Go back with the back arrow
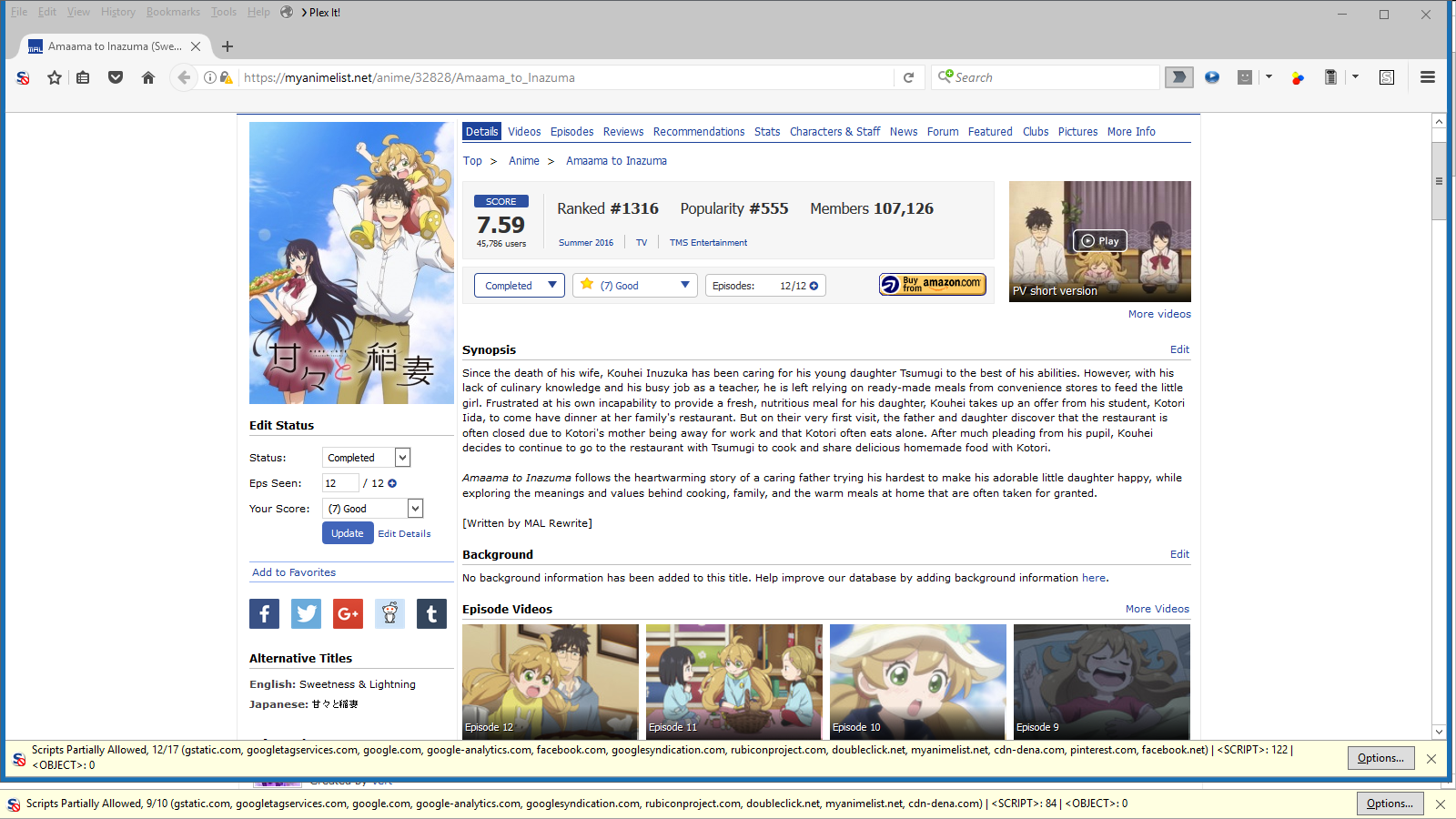Screen dimensions: 1456x819 pos(184,77)
